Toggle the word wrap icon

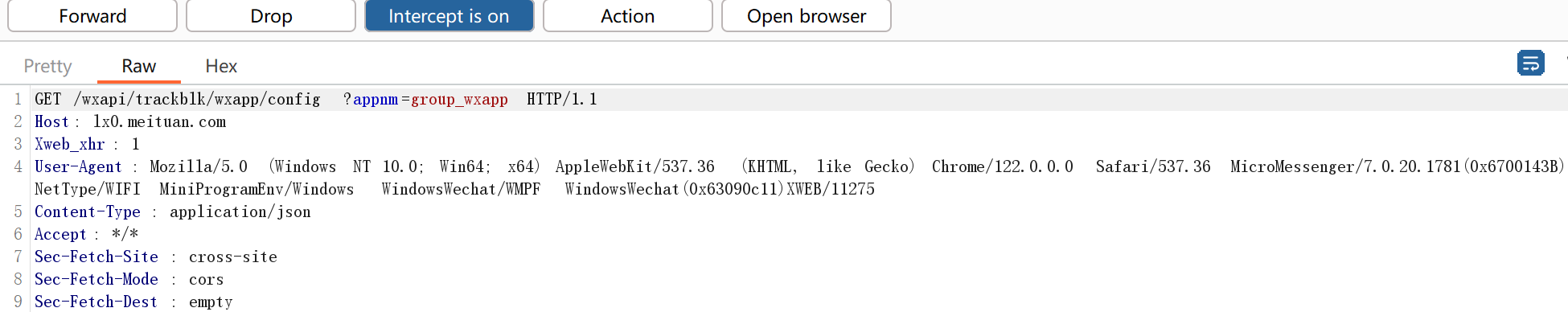(x=1530, y=63)
